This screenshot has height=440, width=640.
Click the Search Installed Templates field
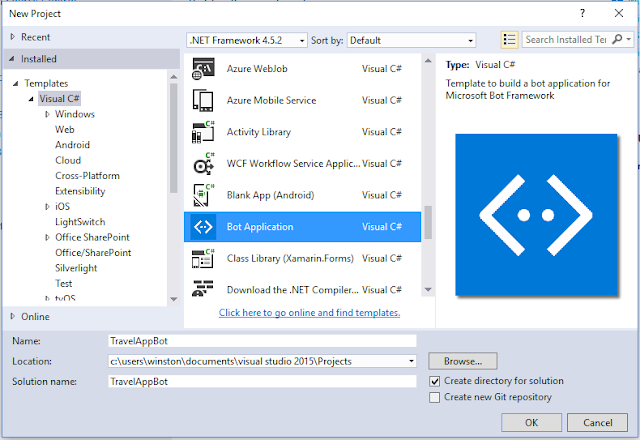(x=567, y=40)
